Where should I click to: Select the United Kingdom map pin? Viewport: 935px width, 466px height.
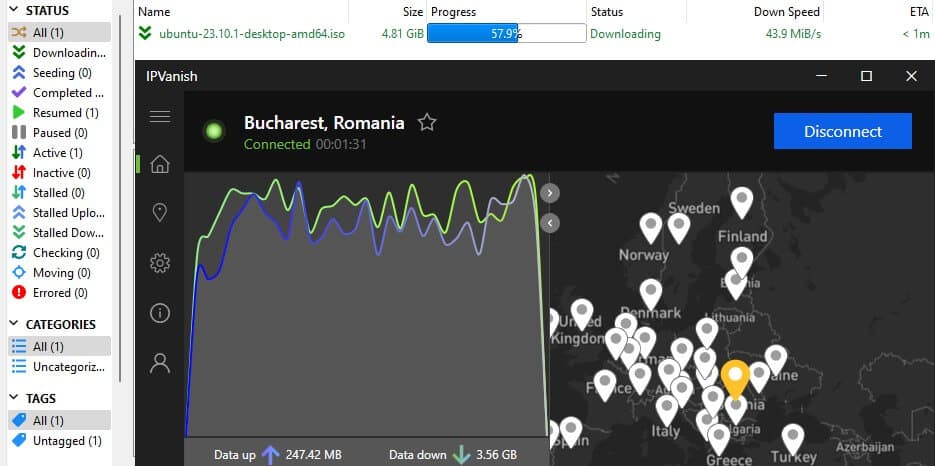pos(581,313)
